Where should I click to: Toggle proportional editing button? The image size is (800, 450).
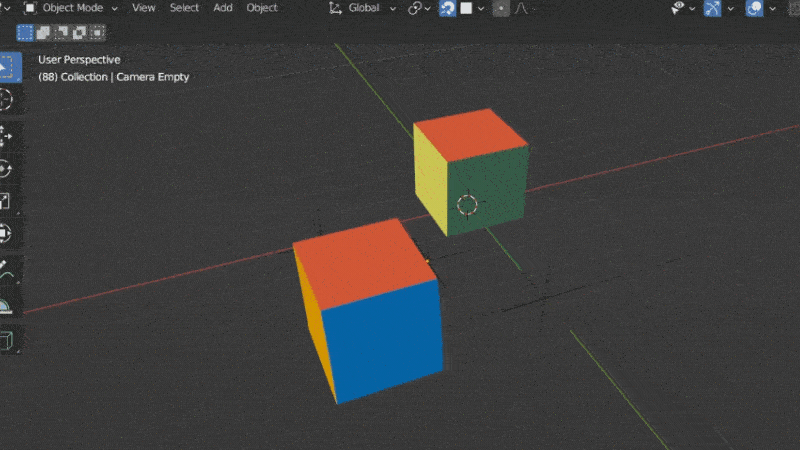pos(501,8)
